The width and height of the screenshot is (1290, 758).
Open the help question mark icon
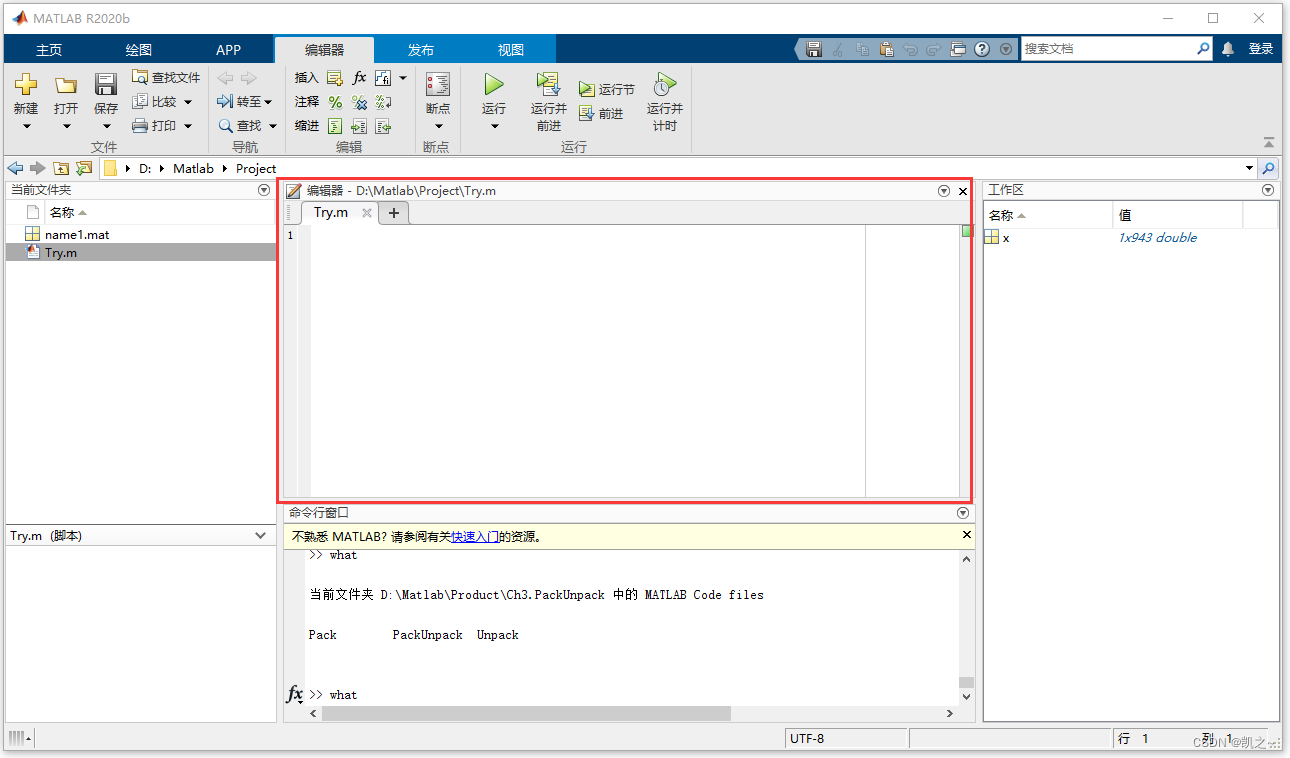pos(982,48)
